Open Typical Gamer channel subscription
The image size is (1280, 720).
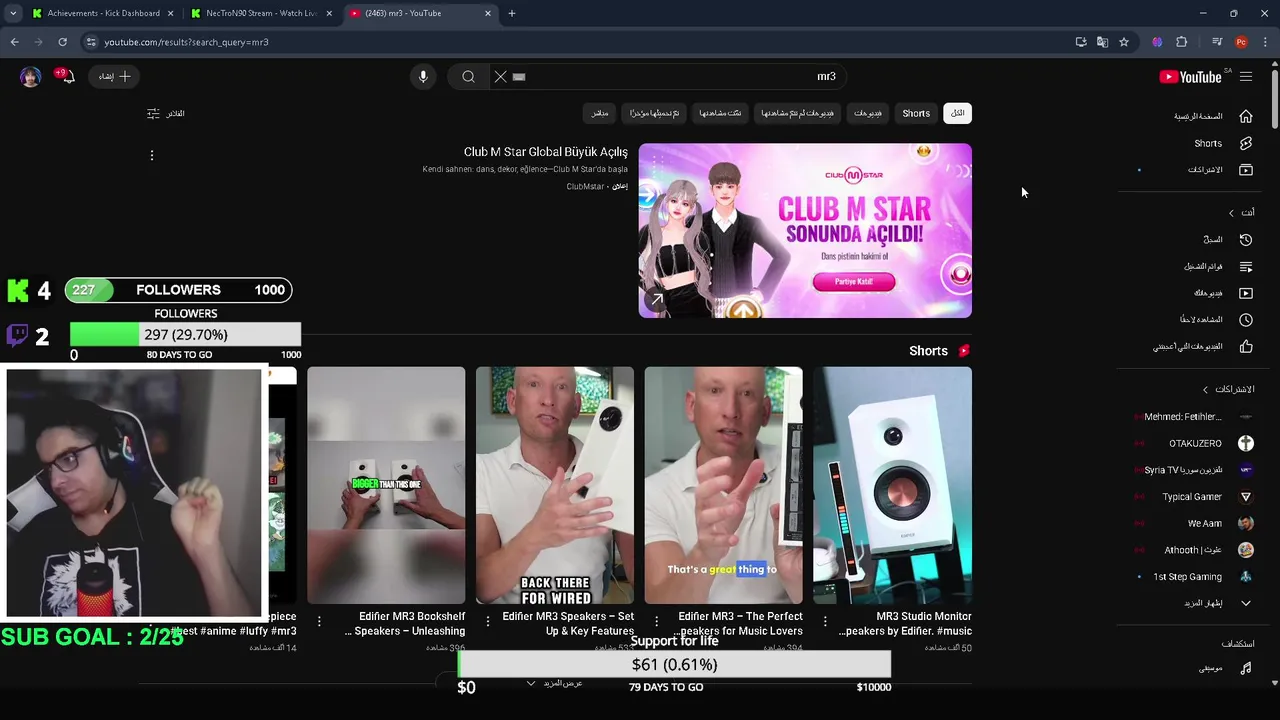[x=1195, y=497]
